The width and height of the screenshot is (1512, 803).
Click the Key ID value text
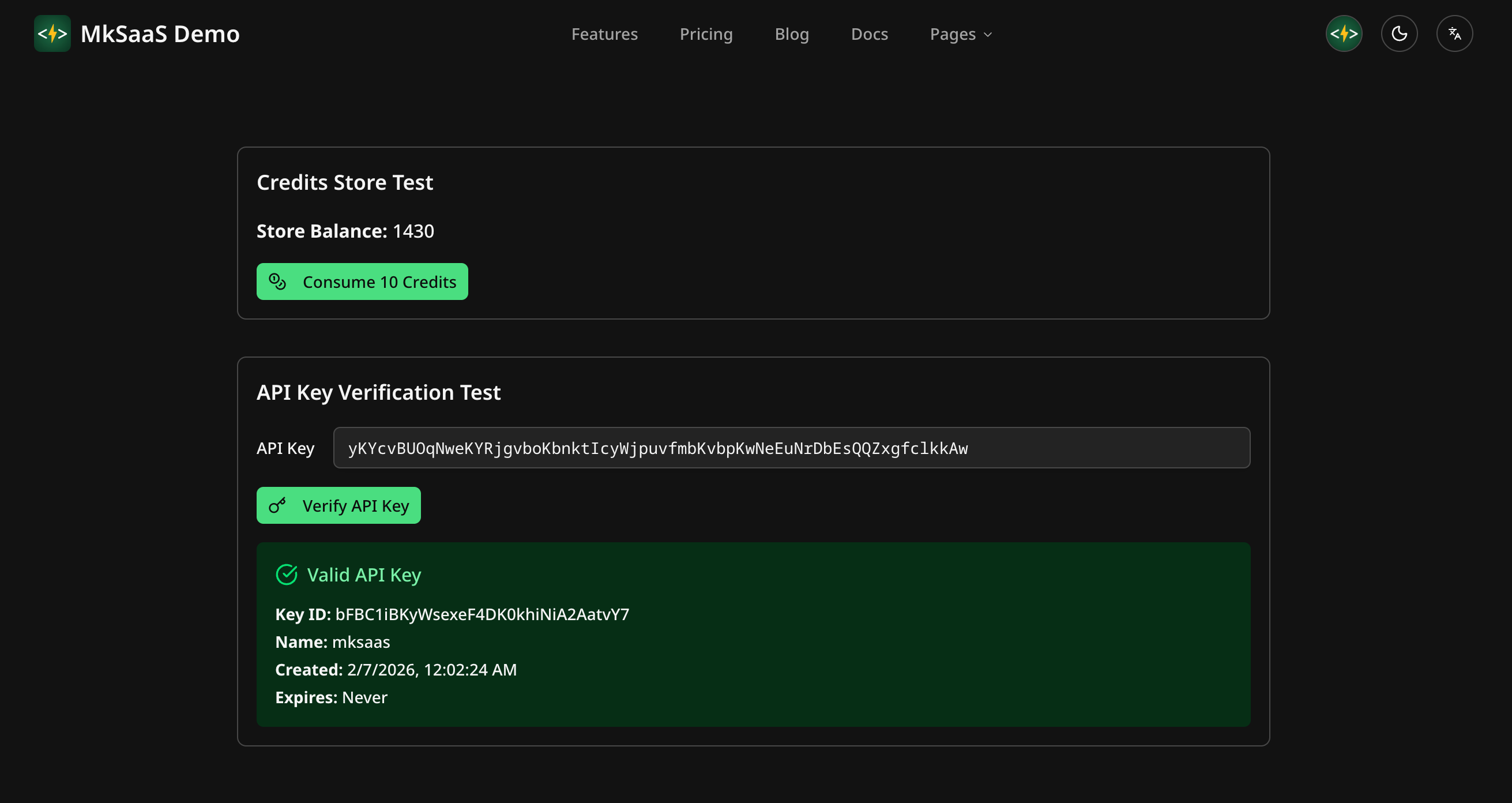pyautogui.click(x=482, y=614)
